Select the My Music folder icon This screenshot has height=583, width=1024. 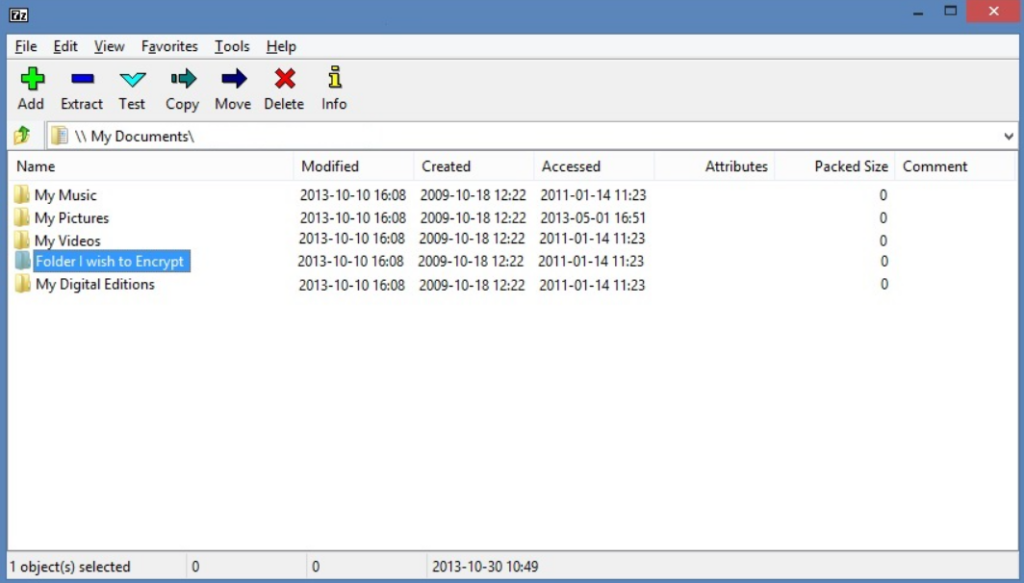tap(22, 195)
